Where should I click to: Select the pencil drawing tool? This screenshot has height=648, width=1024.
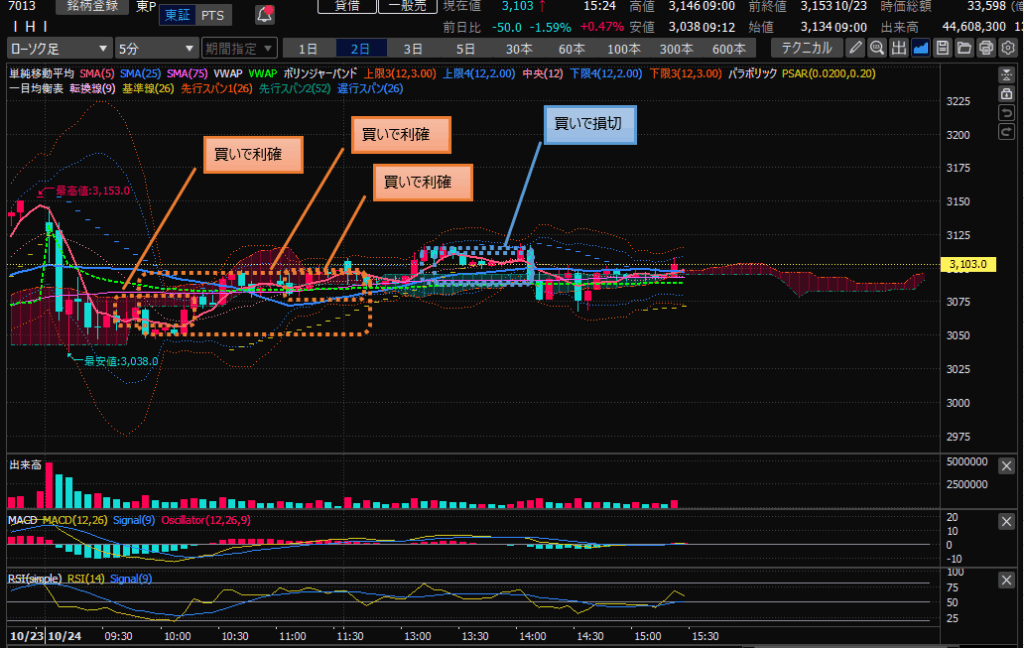point(856,48)
